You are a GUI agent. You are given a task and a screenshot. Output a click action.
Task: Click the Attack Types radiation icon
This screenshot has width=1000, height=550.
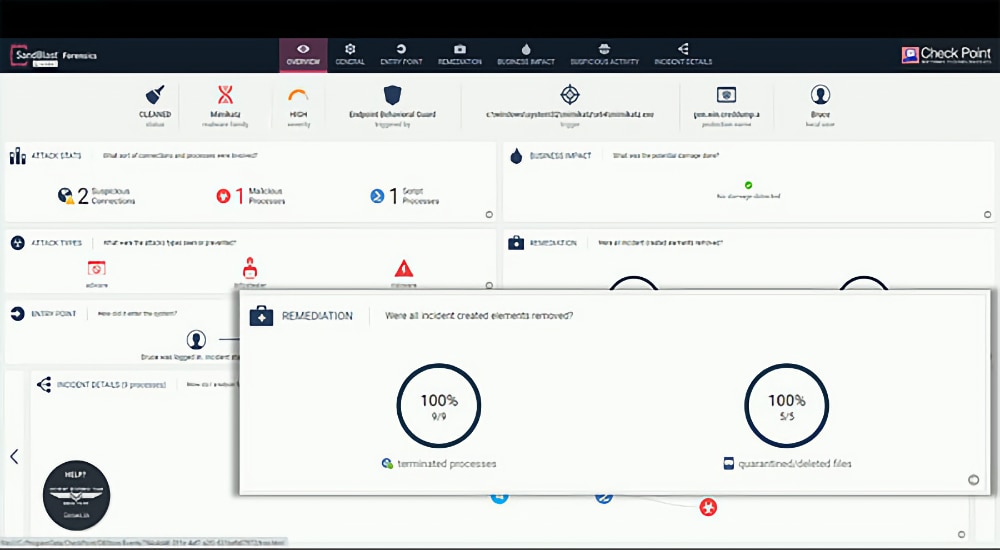coord(18,243)
